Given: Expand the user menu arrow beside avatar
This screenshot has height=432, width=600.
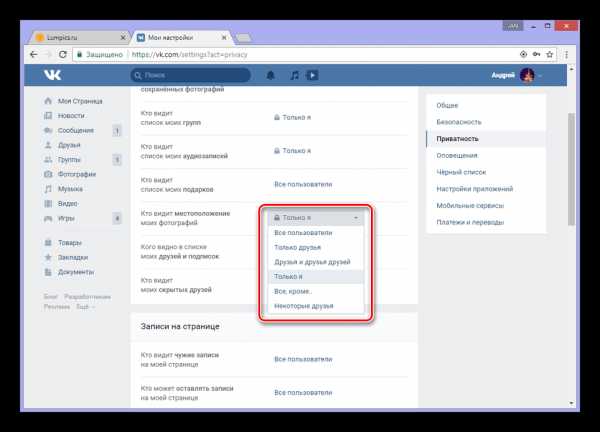Looking at the screenshot, I should 540,76.
